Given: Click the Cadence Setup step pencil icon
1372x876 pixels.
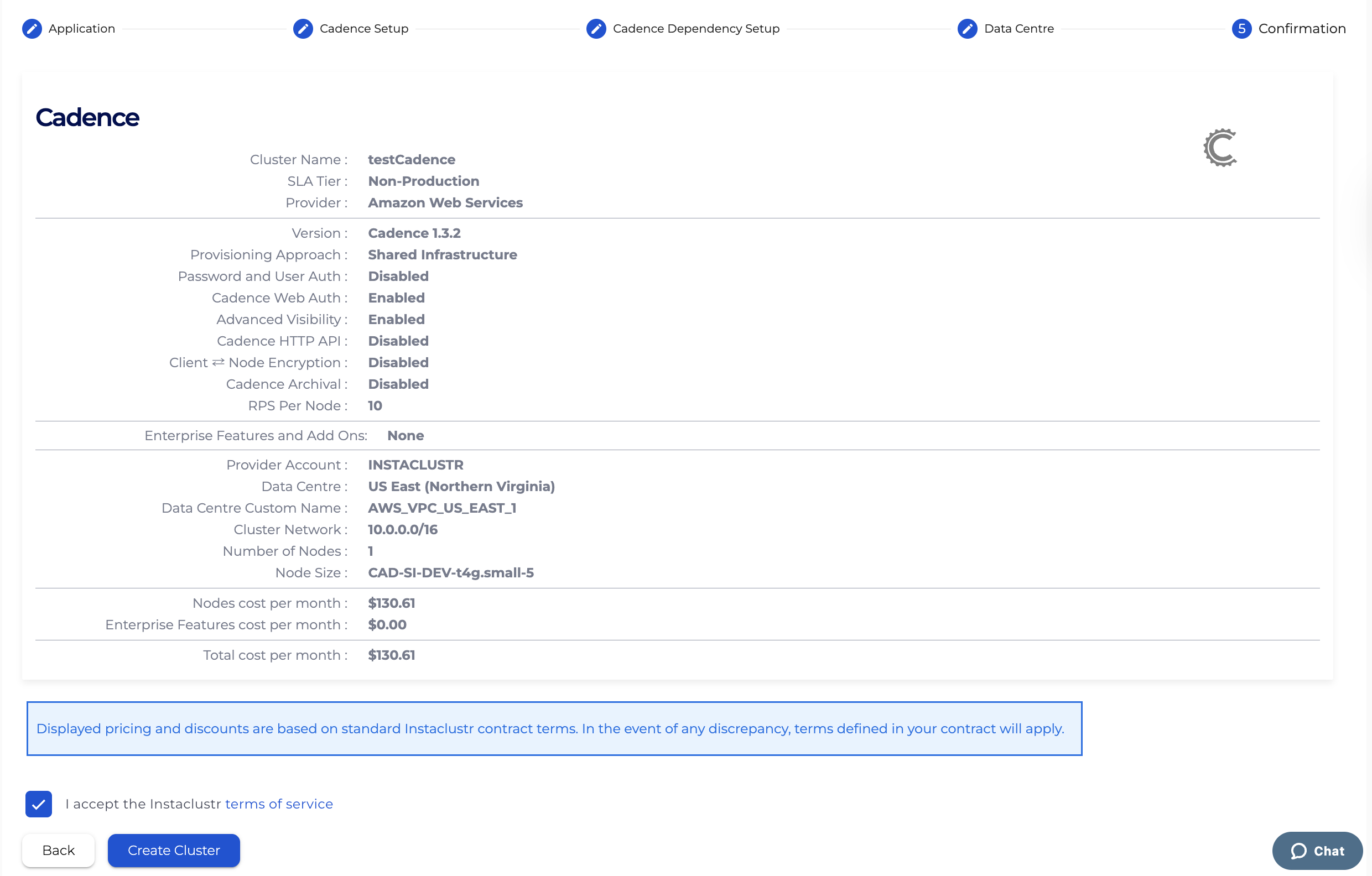Looking at the screenshot, I should point(303,28).
